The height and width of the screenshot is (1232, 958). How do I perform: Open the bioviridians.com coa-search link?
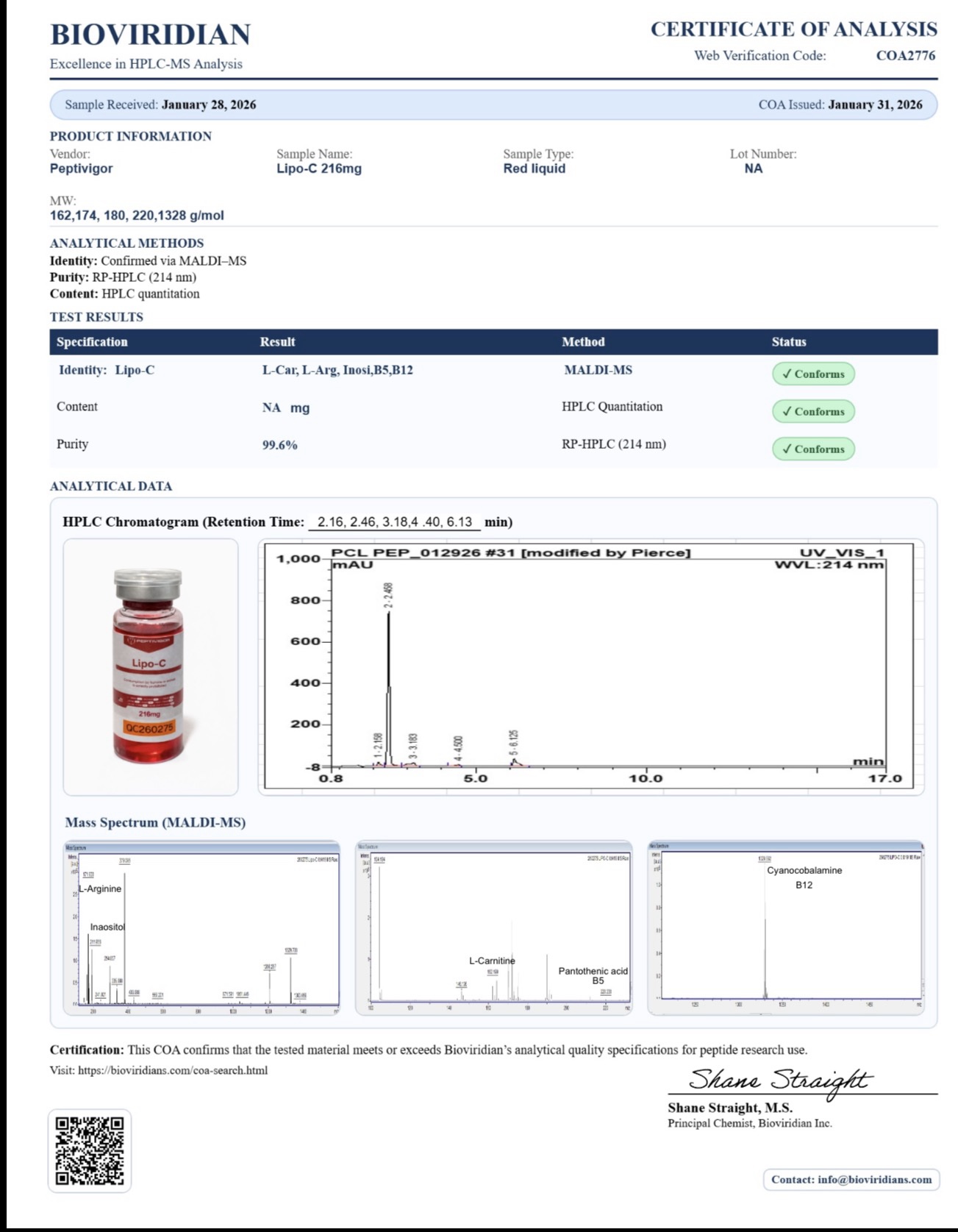pyautogui.click(x=173, y=1070)
